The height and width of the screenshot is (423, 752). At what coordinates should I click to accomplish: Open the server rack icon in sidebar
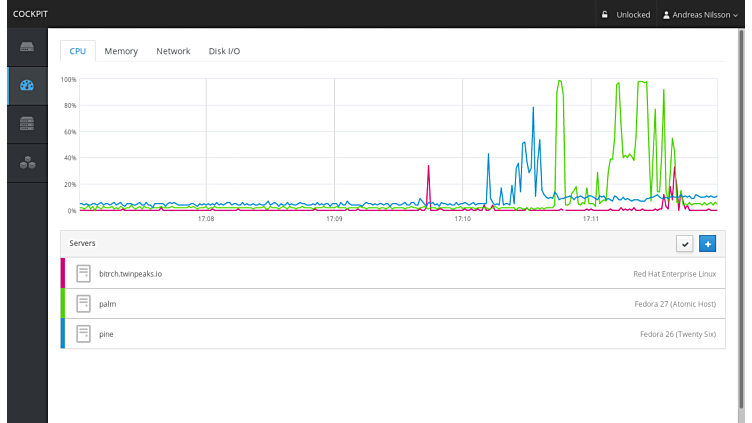click(27, 124)
